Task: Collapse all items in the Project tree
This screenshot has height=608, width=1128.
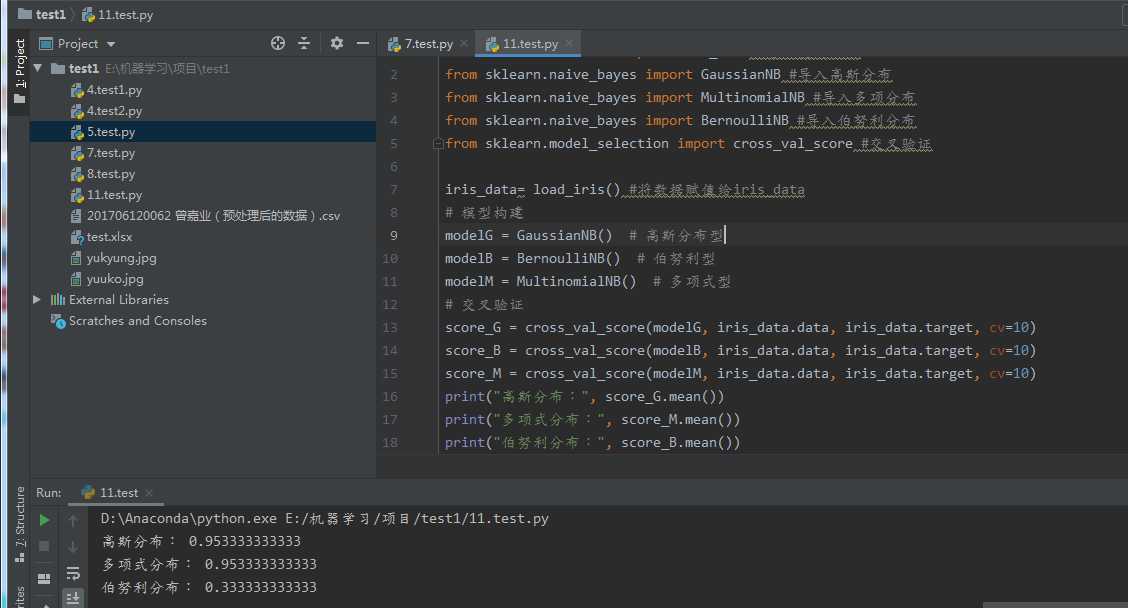Action: coord(304,43)
